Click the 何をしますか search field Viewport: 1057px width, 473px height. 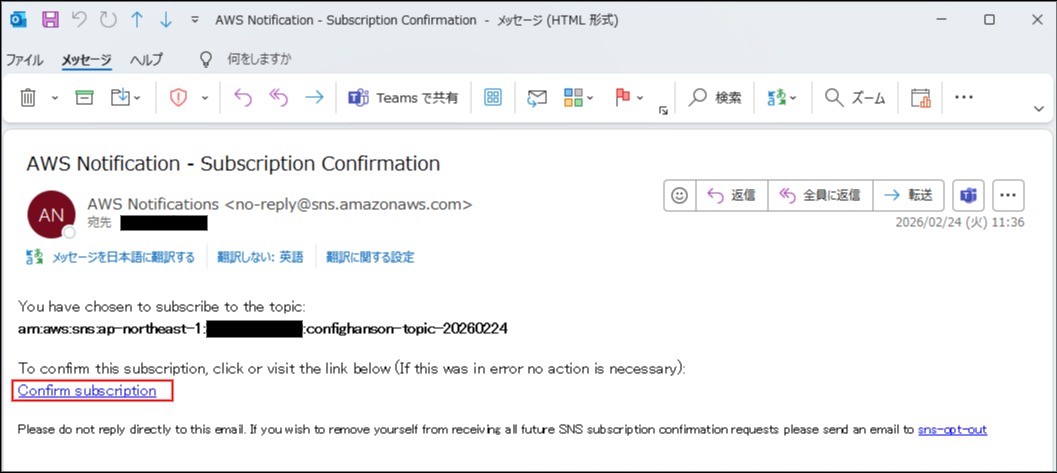(x=259, y=59)
